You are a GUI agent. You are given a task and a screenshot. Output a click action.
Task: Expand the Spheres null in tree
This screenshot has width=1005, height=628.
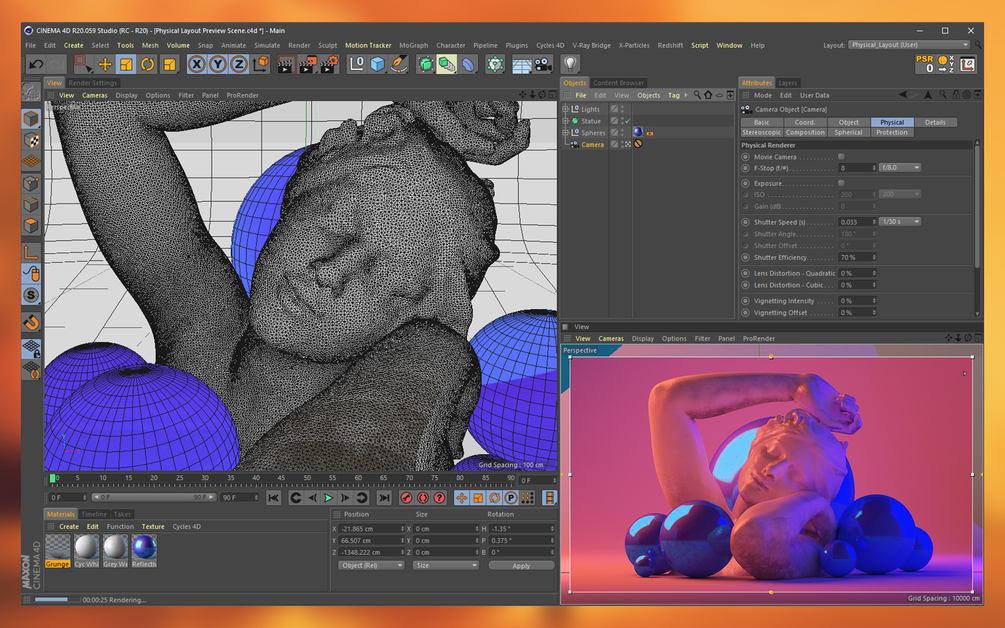(x=565, y=133)
